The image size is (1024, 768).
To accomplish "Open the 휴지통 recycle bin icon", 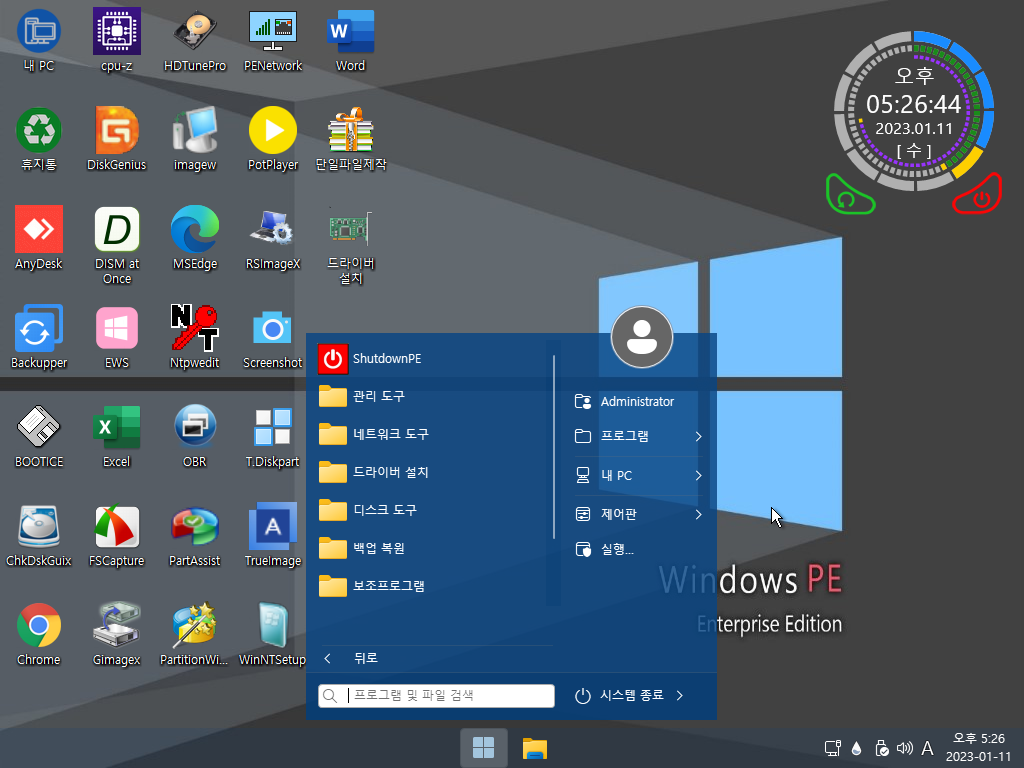I will (39, 139).
